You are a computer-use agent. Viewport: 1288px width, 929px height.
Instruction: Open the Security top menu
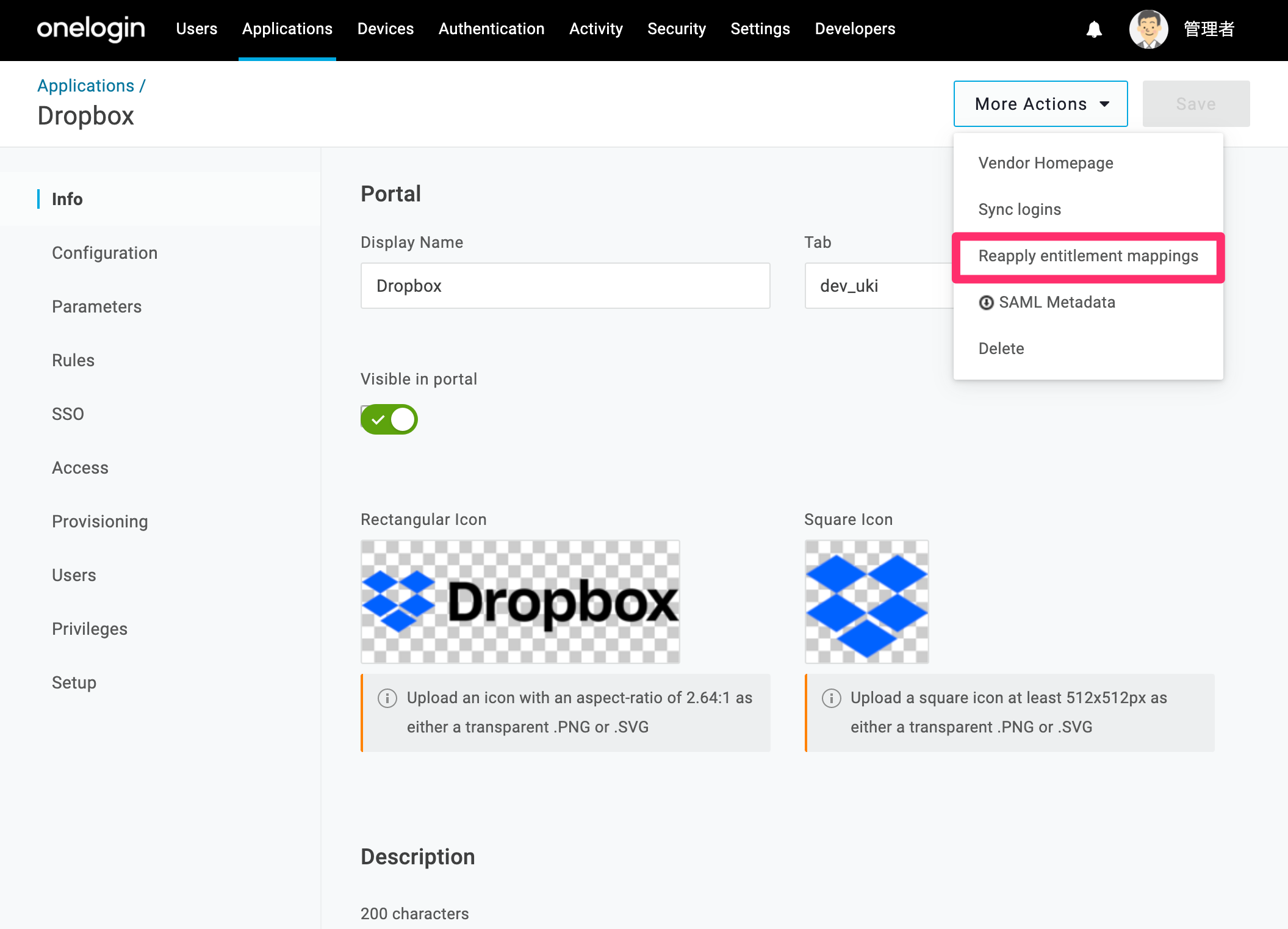tap(677, 29)
